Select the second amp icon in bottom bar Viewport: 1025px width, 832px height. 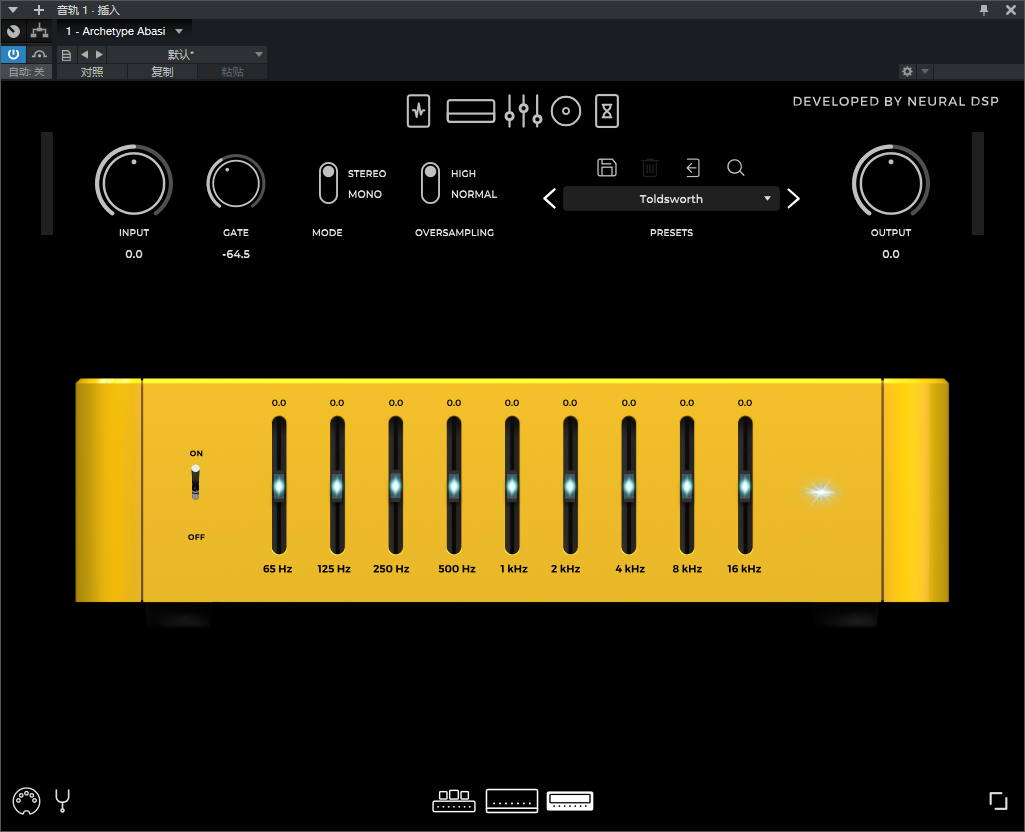(512, 801)
